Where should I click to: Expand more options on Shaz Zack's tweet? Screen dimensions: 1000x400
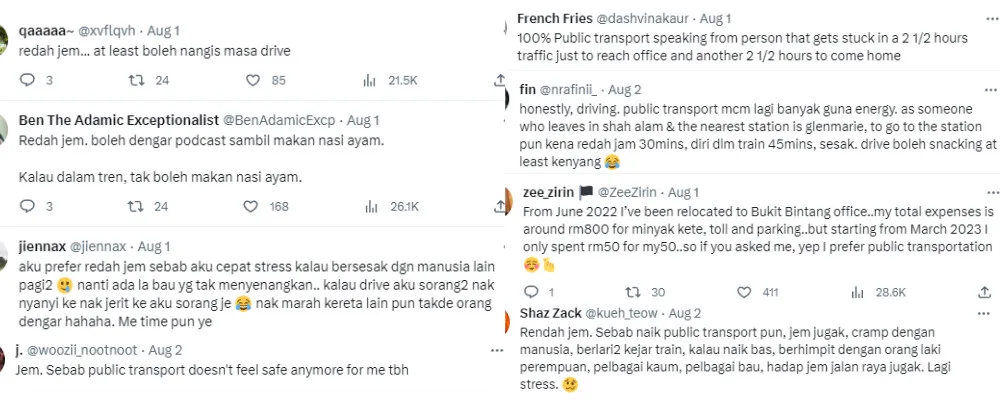(x=986, y=313)
